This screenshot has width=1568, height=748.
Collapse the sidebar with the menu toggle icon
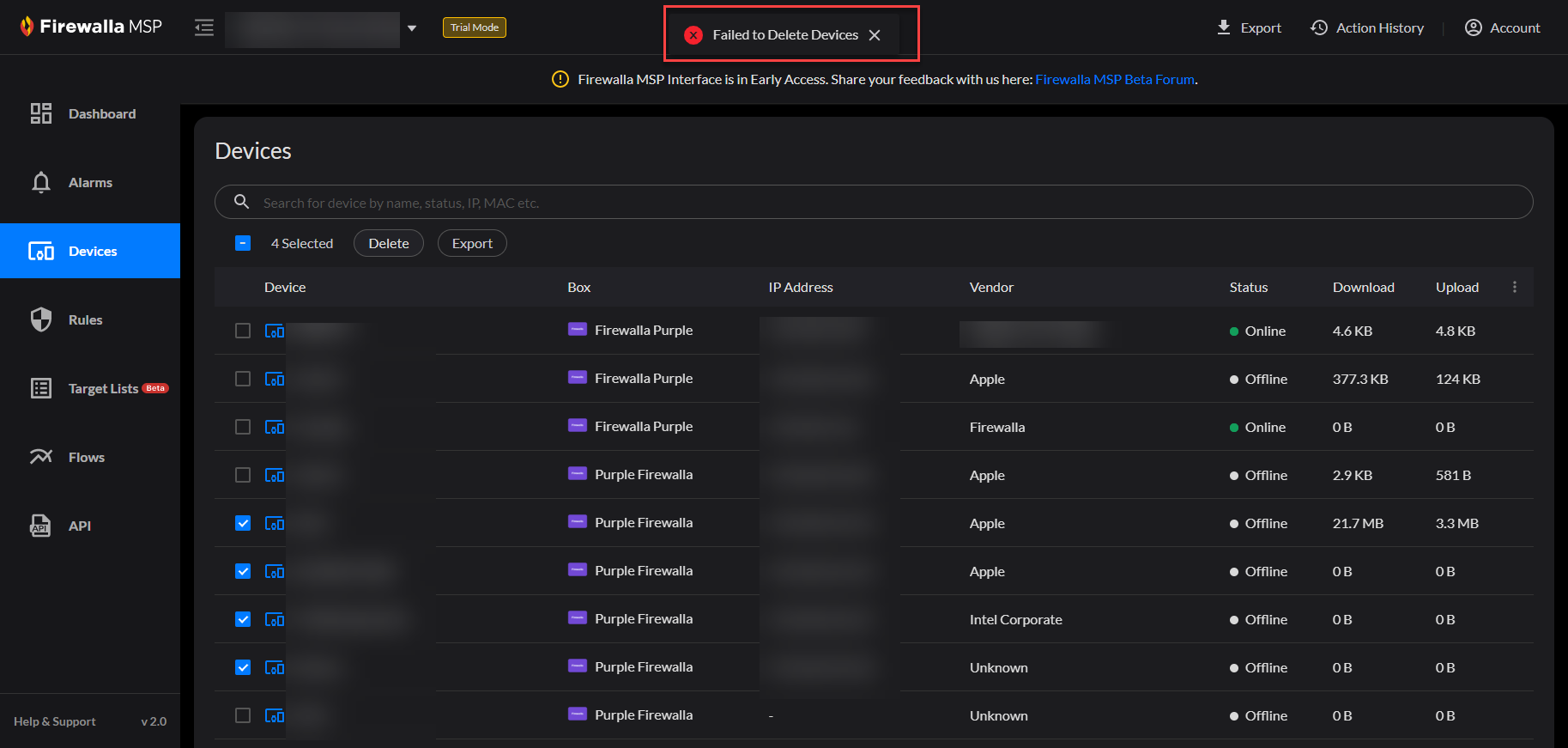[204, 28]
